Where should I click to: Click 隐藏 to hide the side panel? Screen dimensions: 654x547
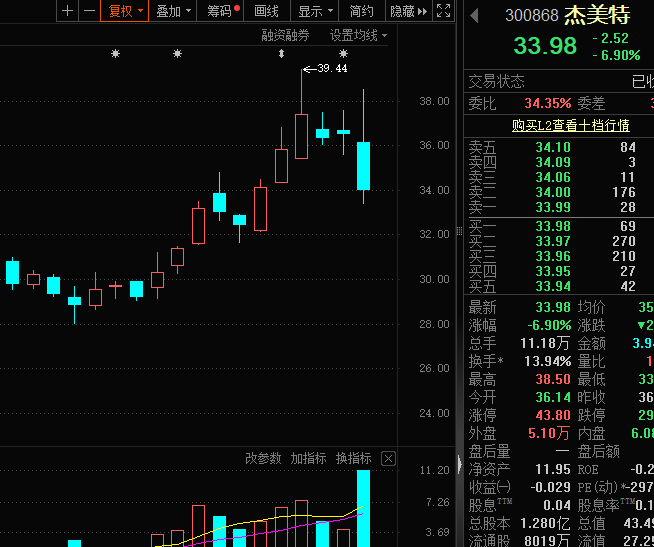click(408, 11)
